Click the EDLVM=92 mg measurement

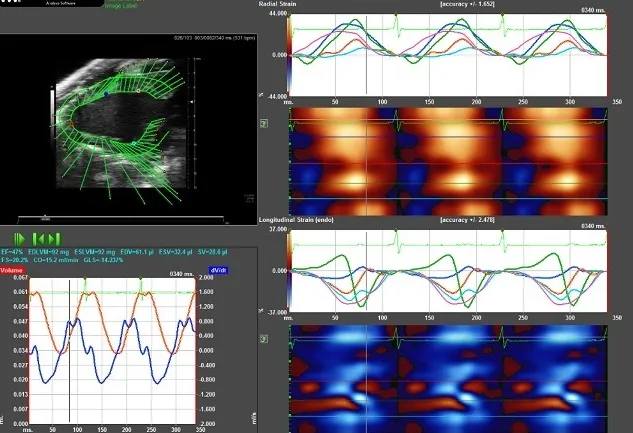click(x=49, y=252)
